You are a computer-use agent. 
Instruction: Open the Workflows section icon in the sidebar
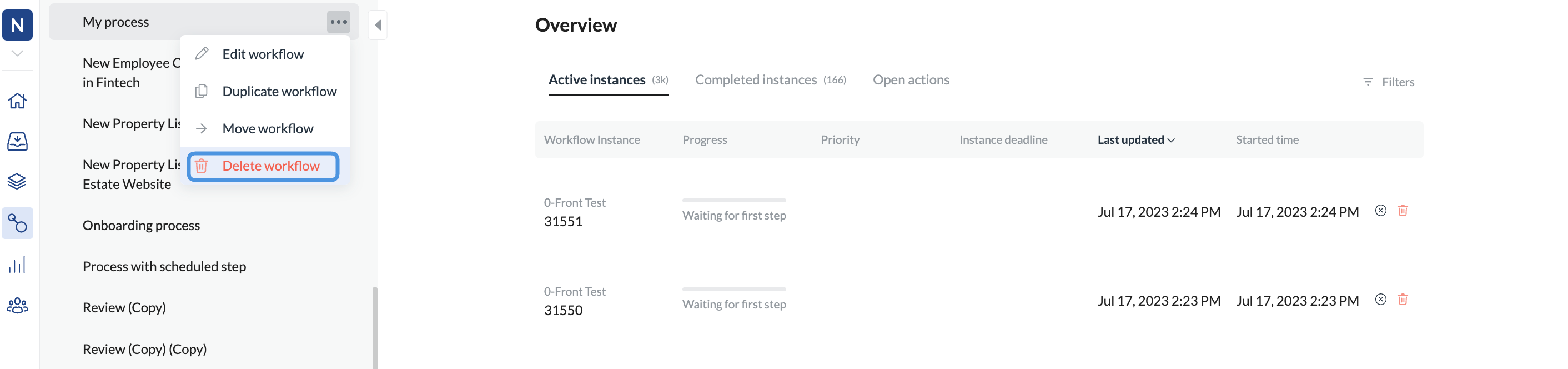click(18, 223)
